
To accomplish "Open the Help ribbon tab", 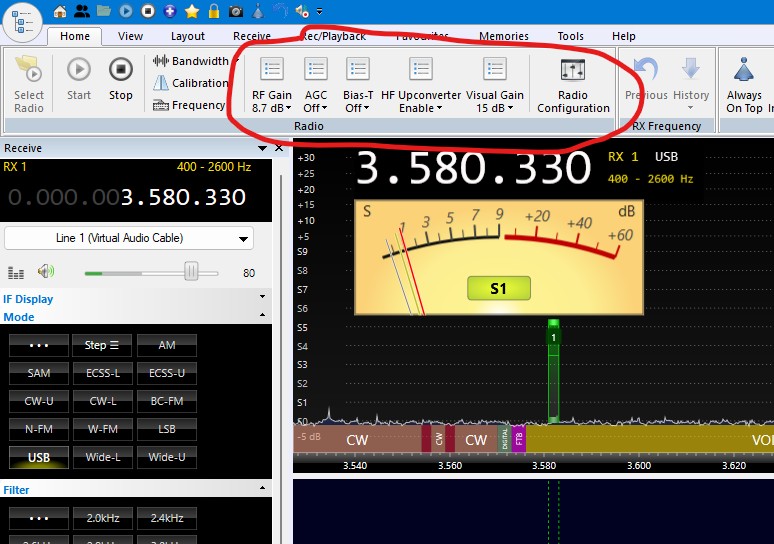I will point(623,36).
